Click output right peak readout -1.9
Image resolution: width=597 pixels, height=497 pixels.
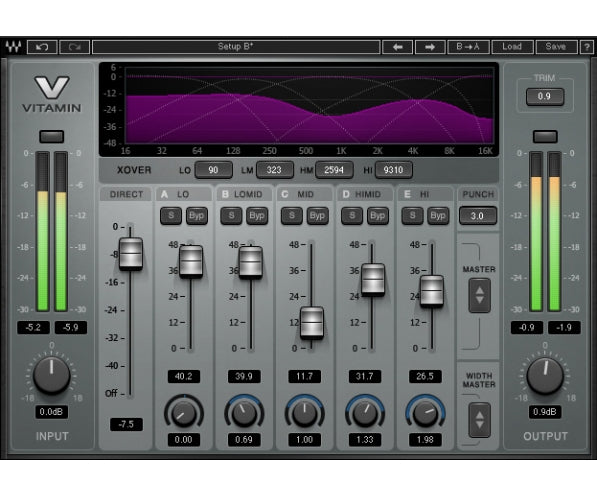point(564,328)
